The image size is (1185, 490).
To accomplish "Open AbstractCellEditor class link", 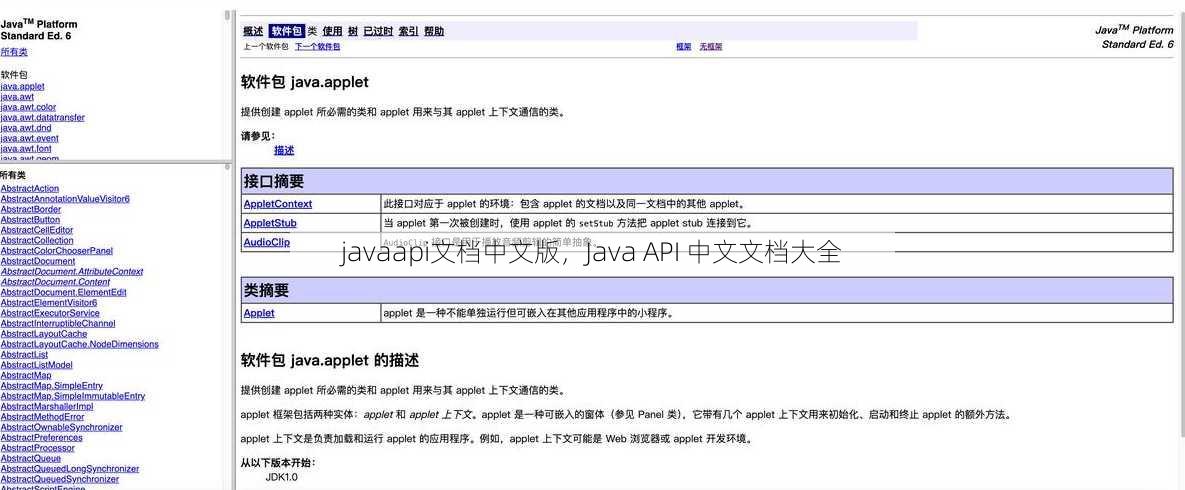I will pos(37,230).
